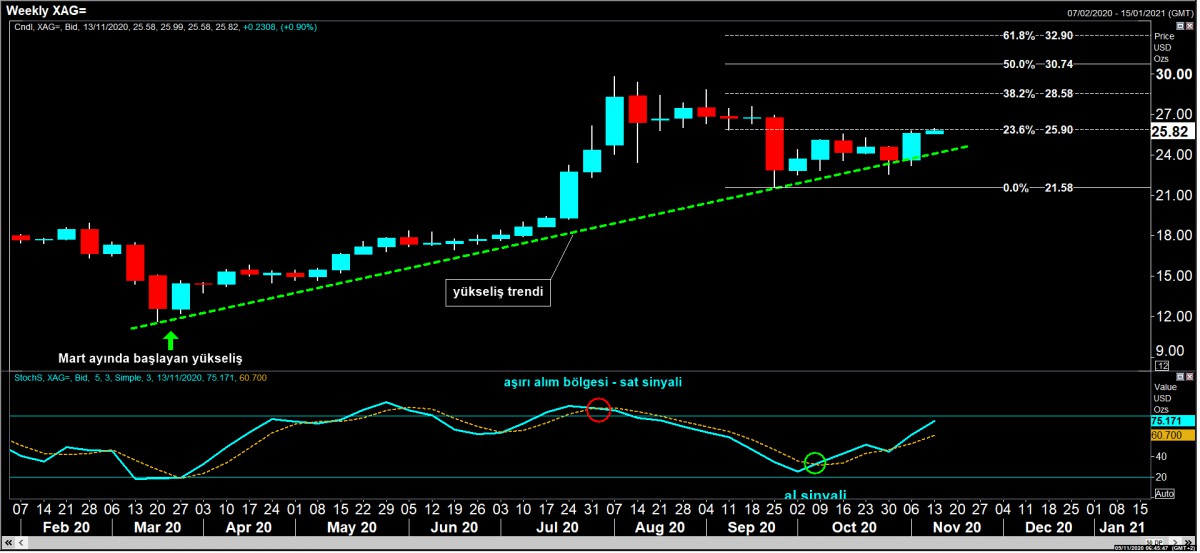
Task: Click the Auto scale button
Action: tap(1164, 493)
